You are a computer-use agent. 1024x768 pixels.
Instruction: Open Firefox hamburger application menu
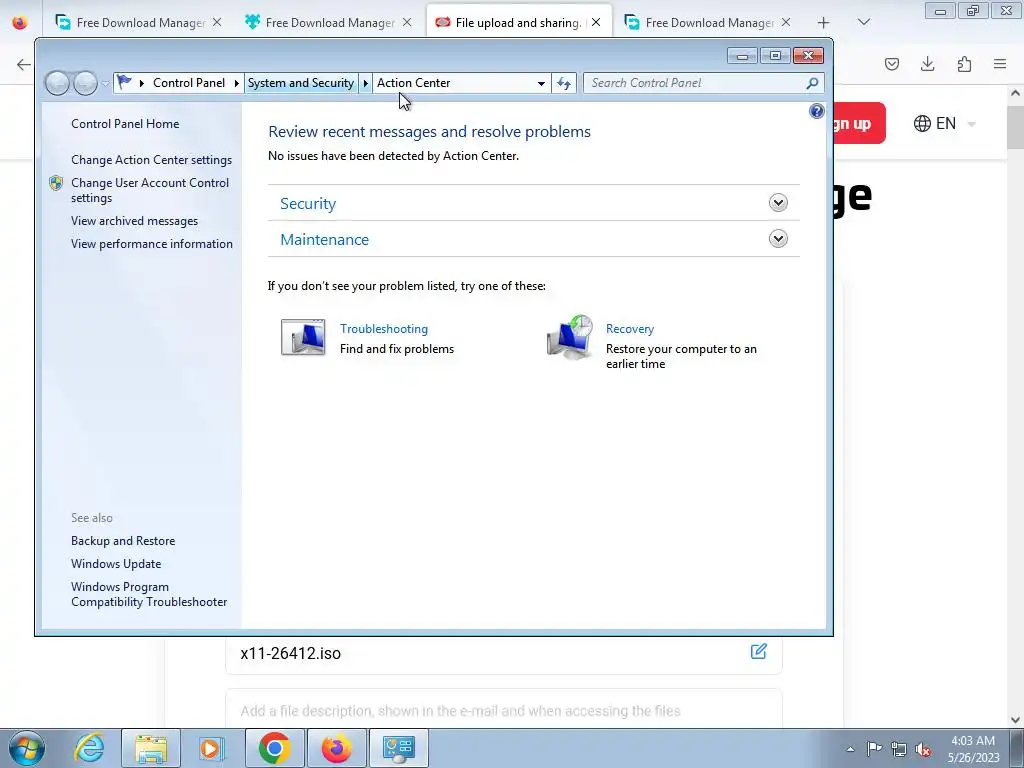[x=1000, y=64]
